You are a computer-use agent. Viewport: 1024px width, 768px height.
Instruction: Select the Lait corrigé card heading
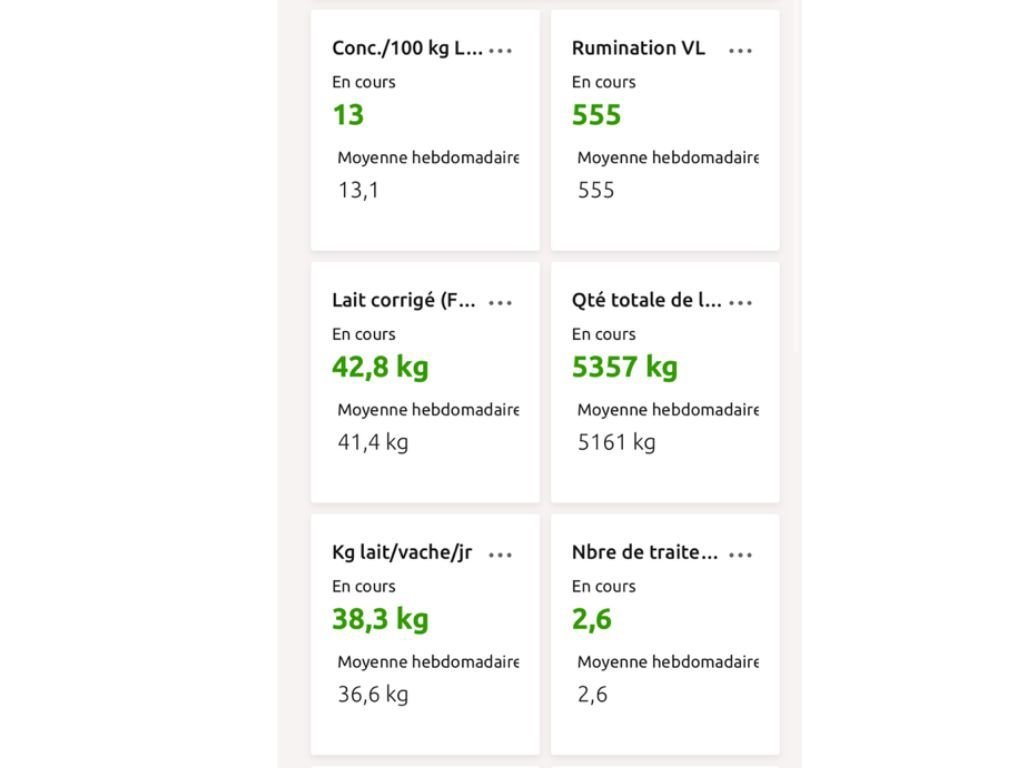click(404, 300)
